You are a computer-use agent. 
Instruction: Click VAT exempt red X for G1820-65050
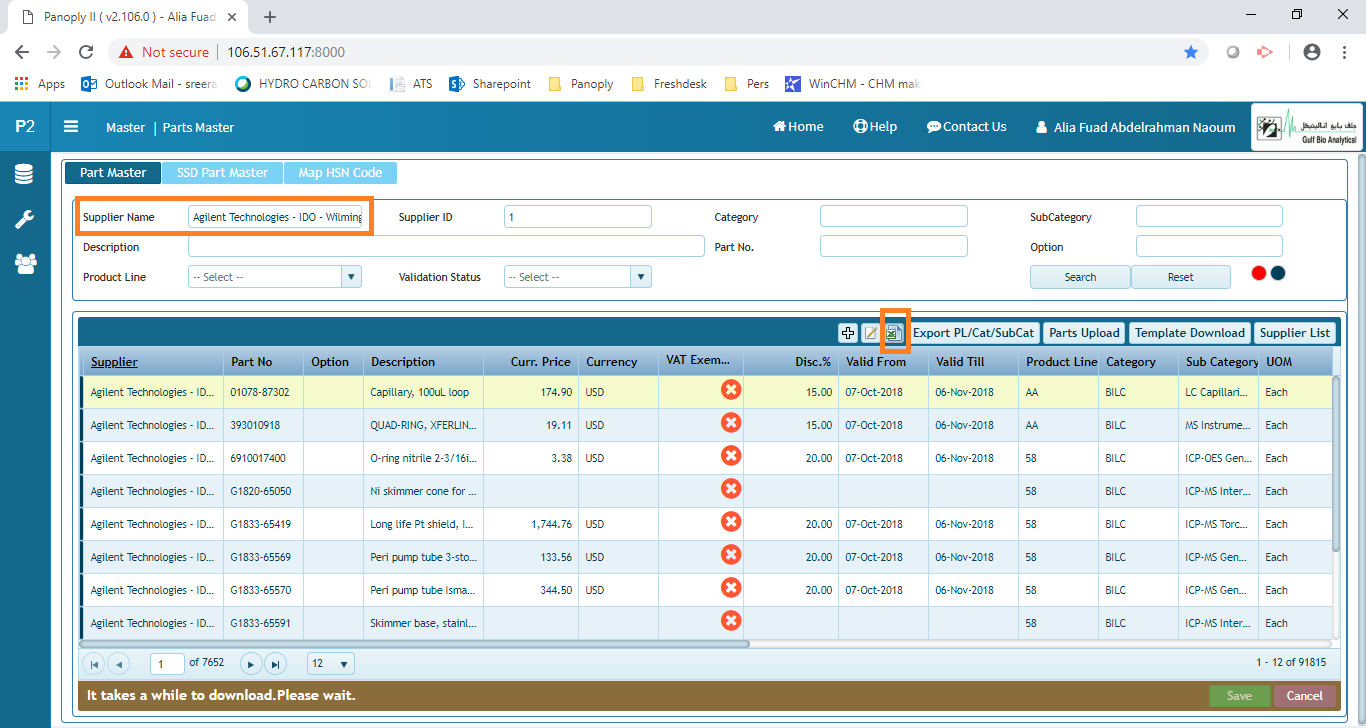(x=731, y=489)
